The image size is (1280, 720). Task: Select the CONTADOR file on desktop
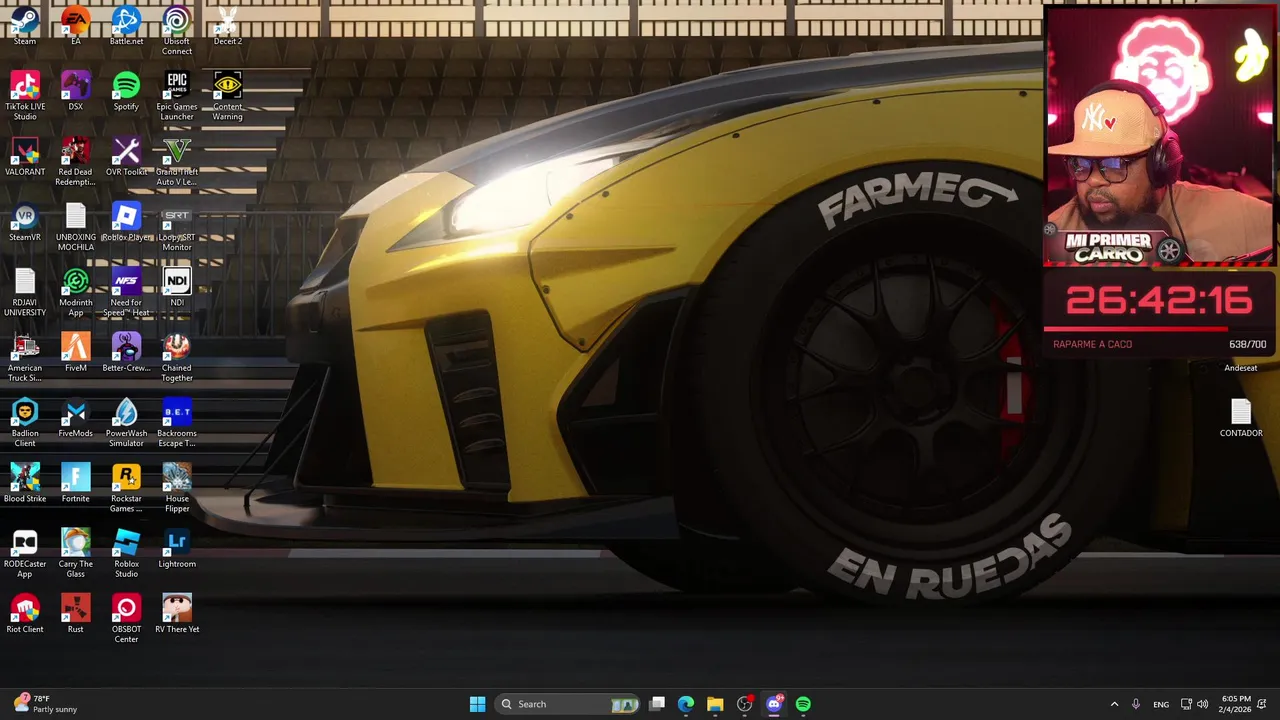click(1241, 418)
